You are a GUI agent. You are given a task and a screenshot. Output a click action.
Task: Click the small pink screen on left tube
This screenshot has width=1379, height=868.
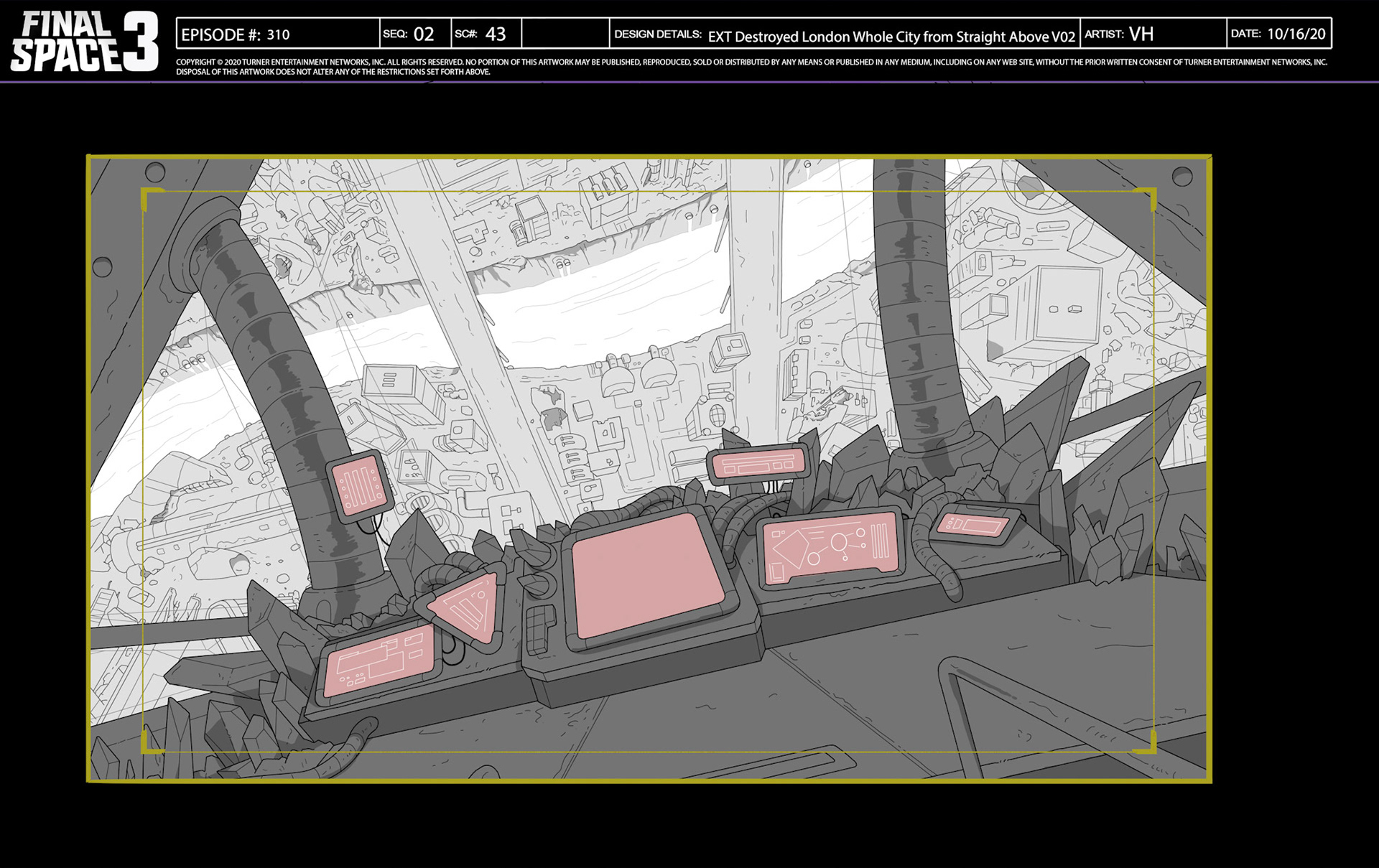click(360, 485)
